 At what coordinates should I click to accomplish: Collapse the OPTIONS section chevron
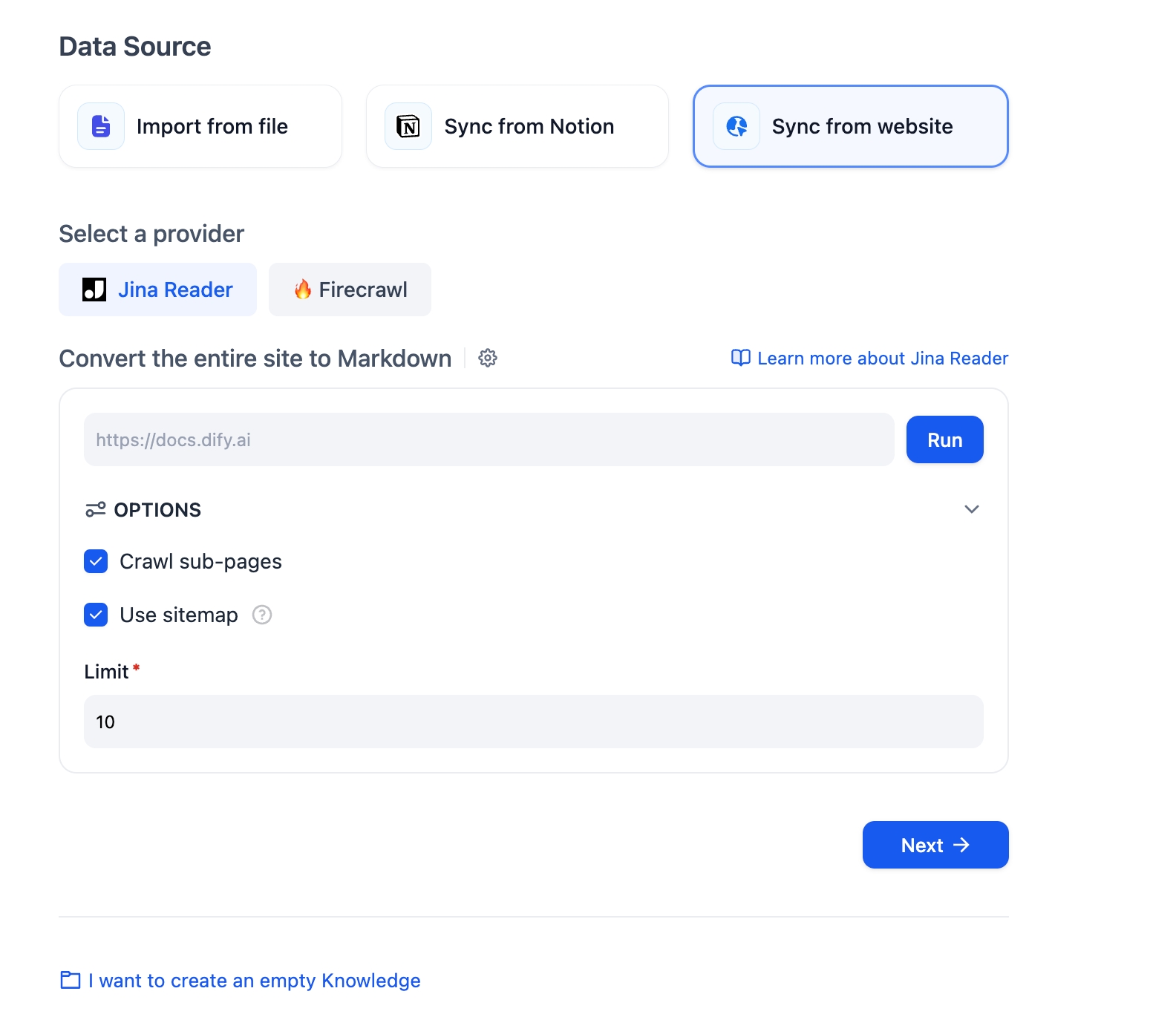[971, 509]
